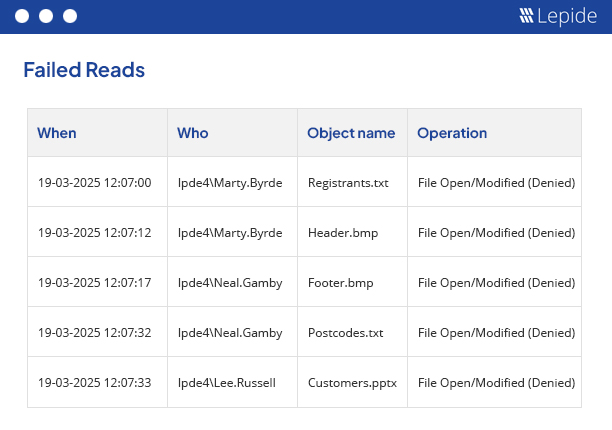
Task: Click the first white window dot
Action: 22,16
